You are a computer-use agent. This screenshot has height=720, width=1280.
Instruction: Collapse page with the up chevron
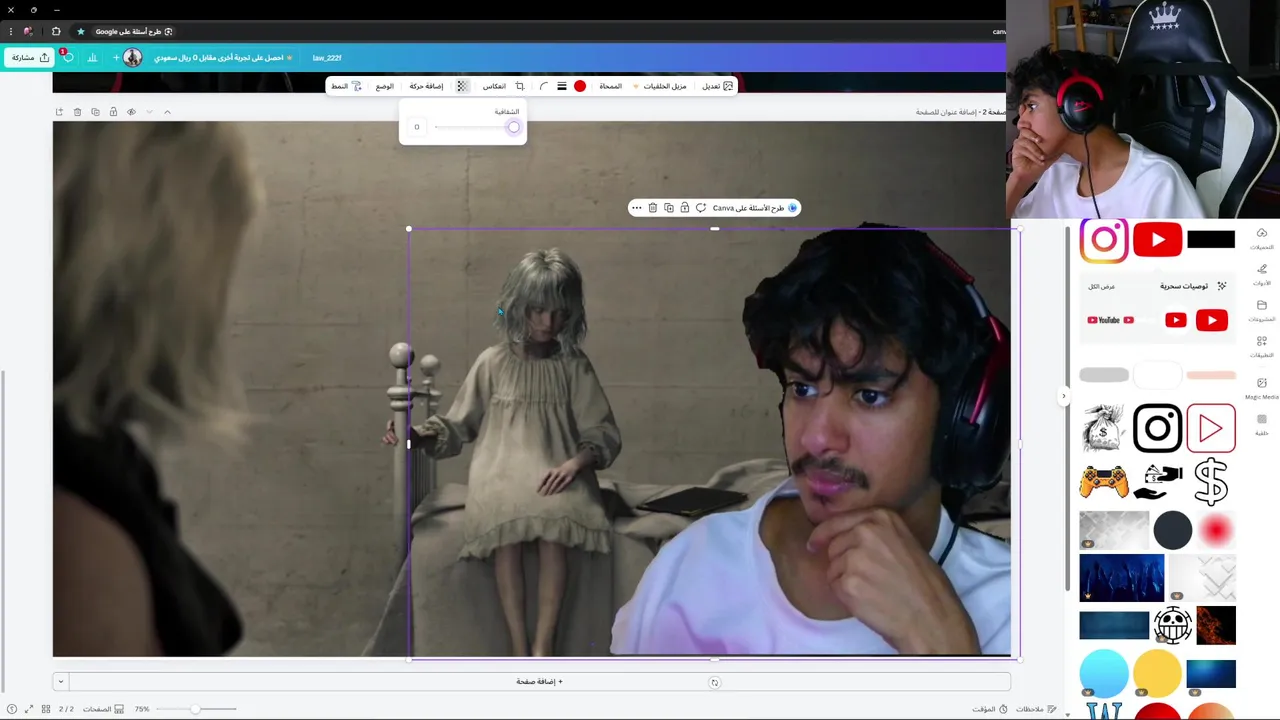pyautogui.click(x=167, y=112)
